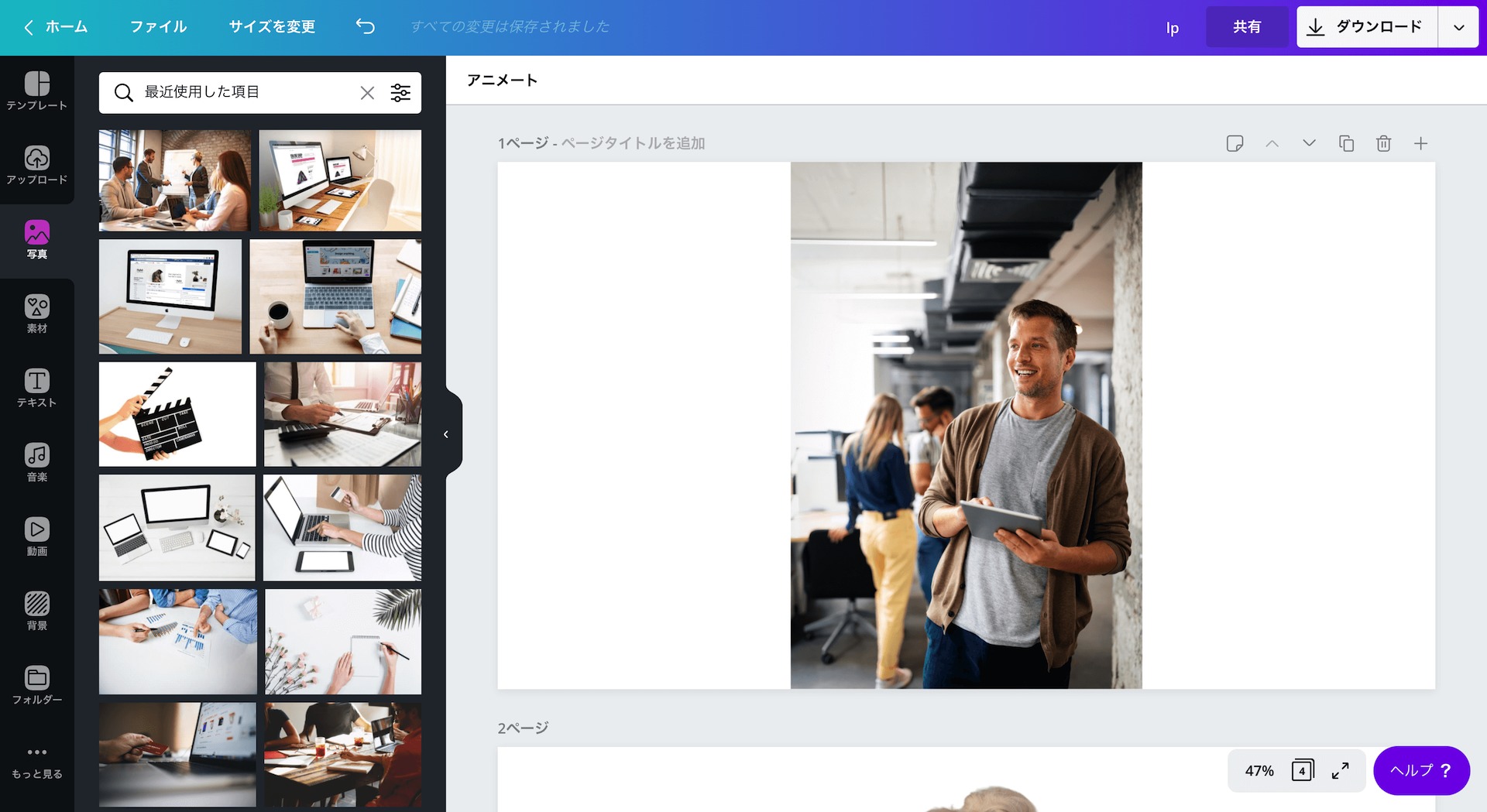Click the search filter settings icon

coord(401,93)
